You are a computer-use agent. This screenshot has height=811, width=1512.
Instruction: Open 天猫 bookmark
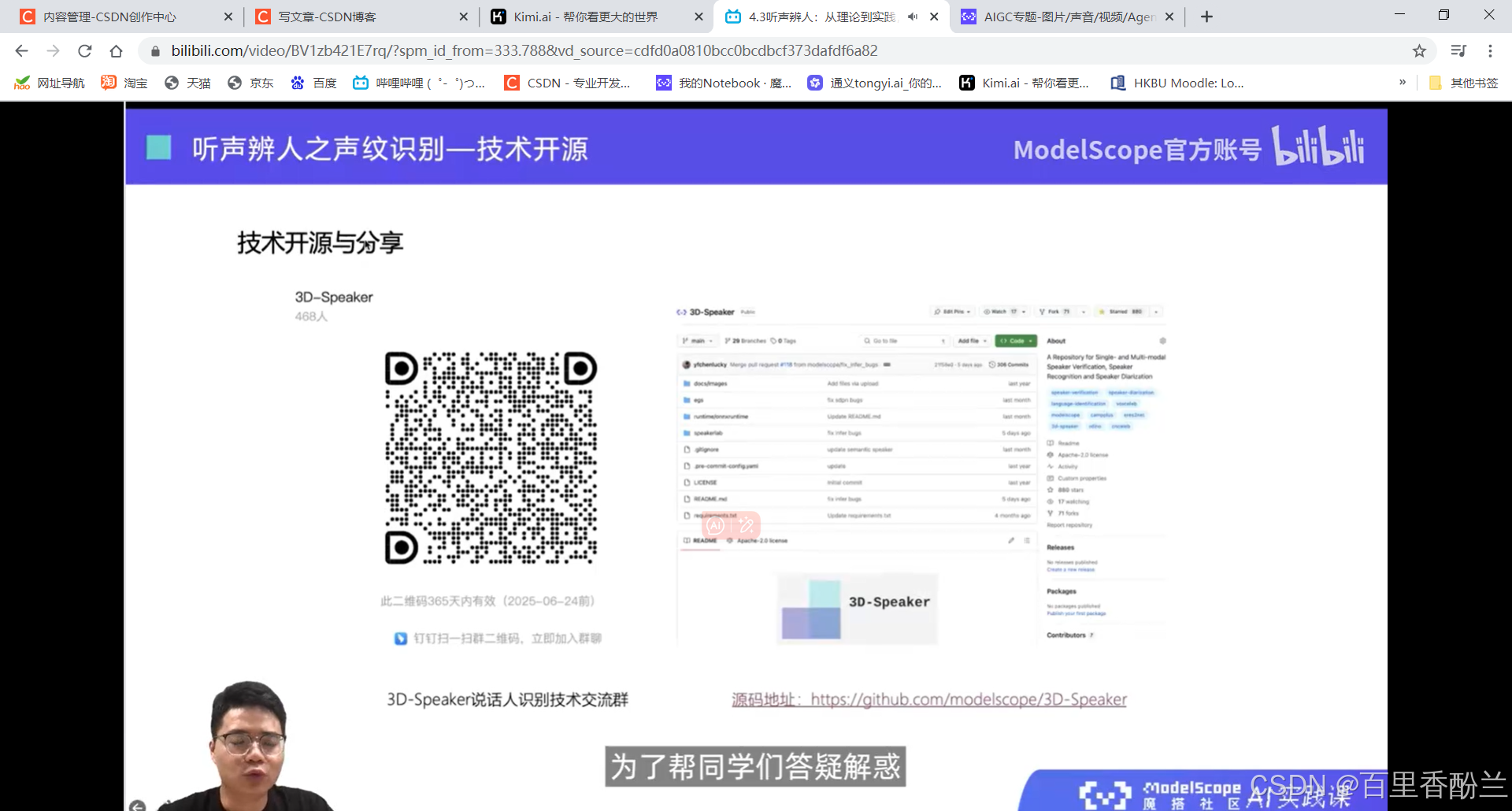(187, 83)
